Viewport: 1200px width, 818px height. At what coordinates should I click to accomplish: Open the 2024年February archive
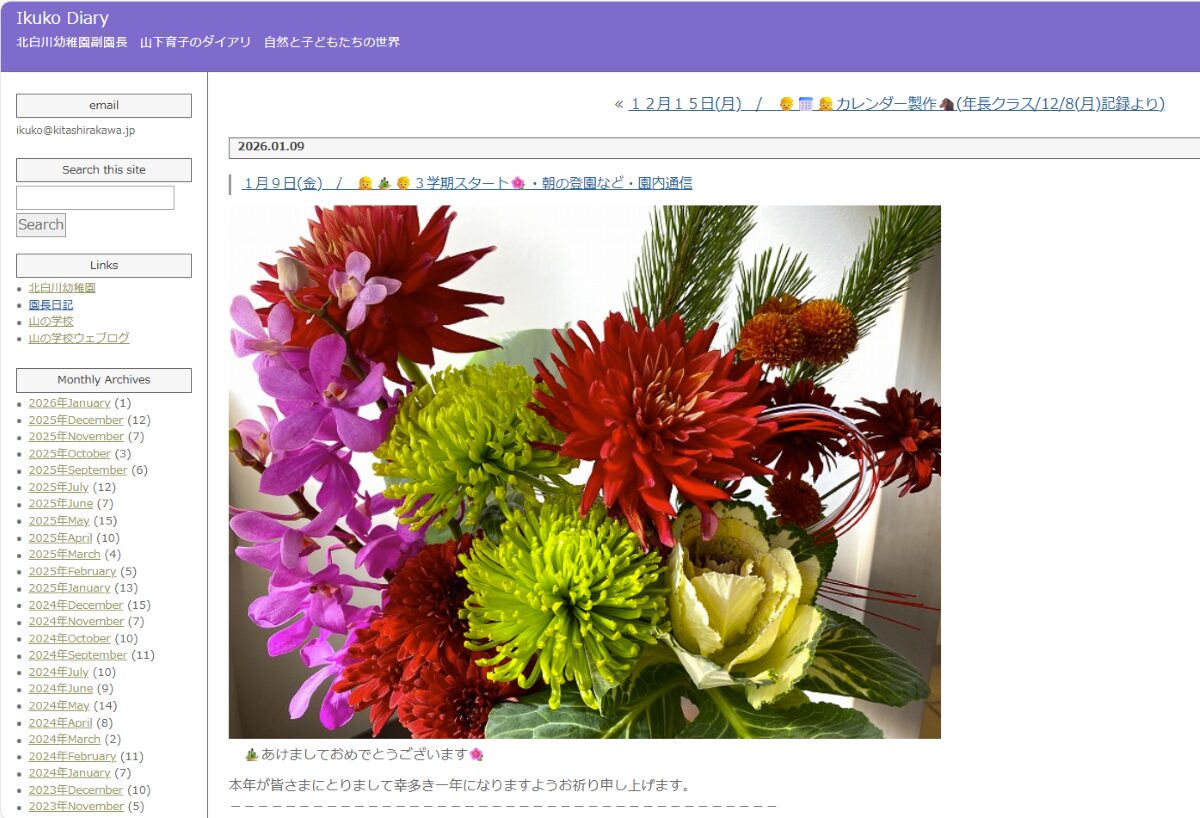[x=72, y=756]
